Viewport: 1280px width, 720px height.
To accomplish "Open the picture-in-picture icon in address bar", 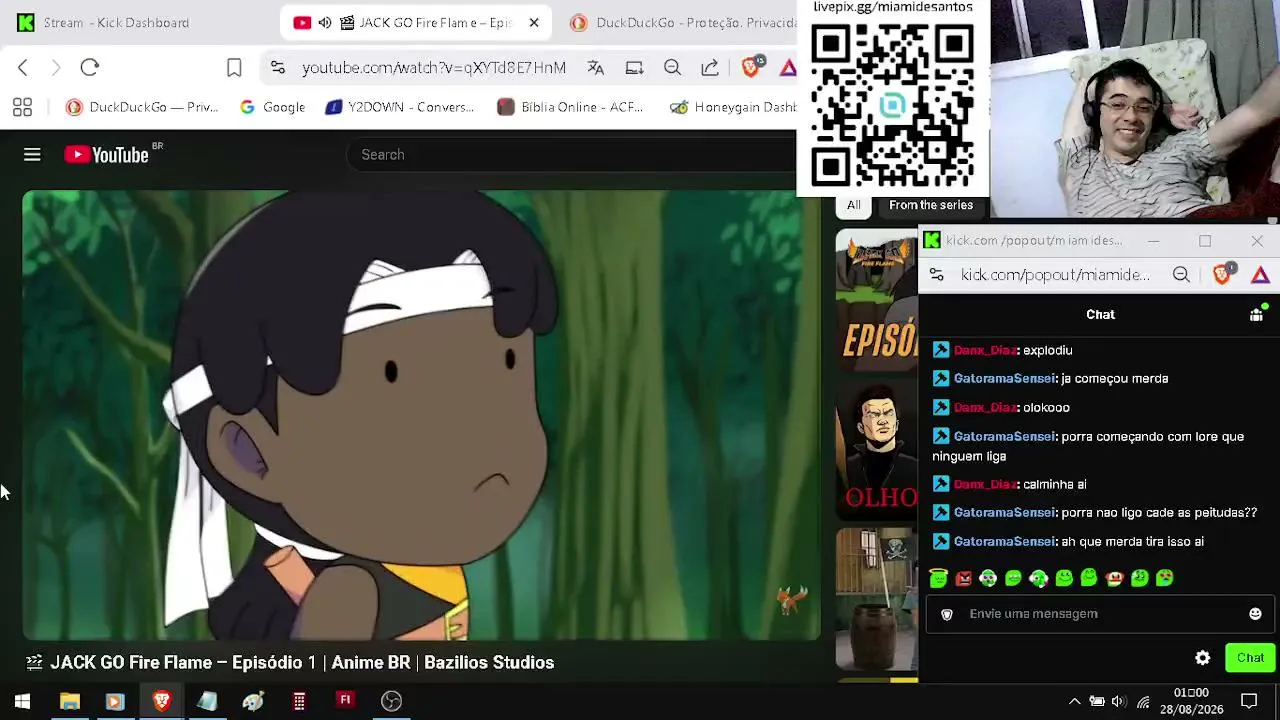I will (x=634, y=67).
